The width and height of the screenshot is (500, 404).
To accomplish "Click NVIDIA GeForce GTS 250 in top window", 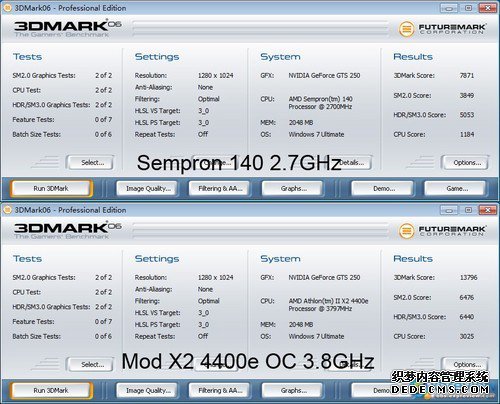I will pos(324,76).
